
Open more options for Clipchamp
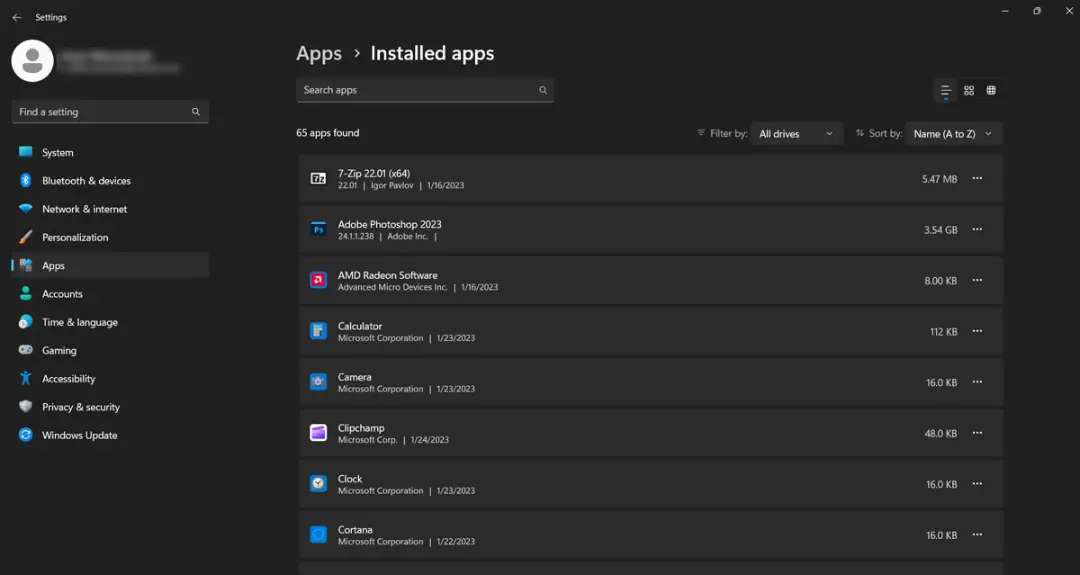pos(977,433)
